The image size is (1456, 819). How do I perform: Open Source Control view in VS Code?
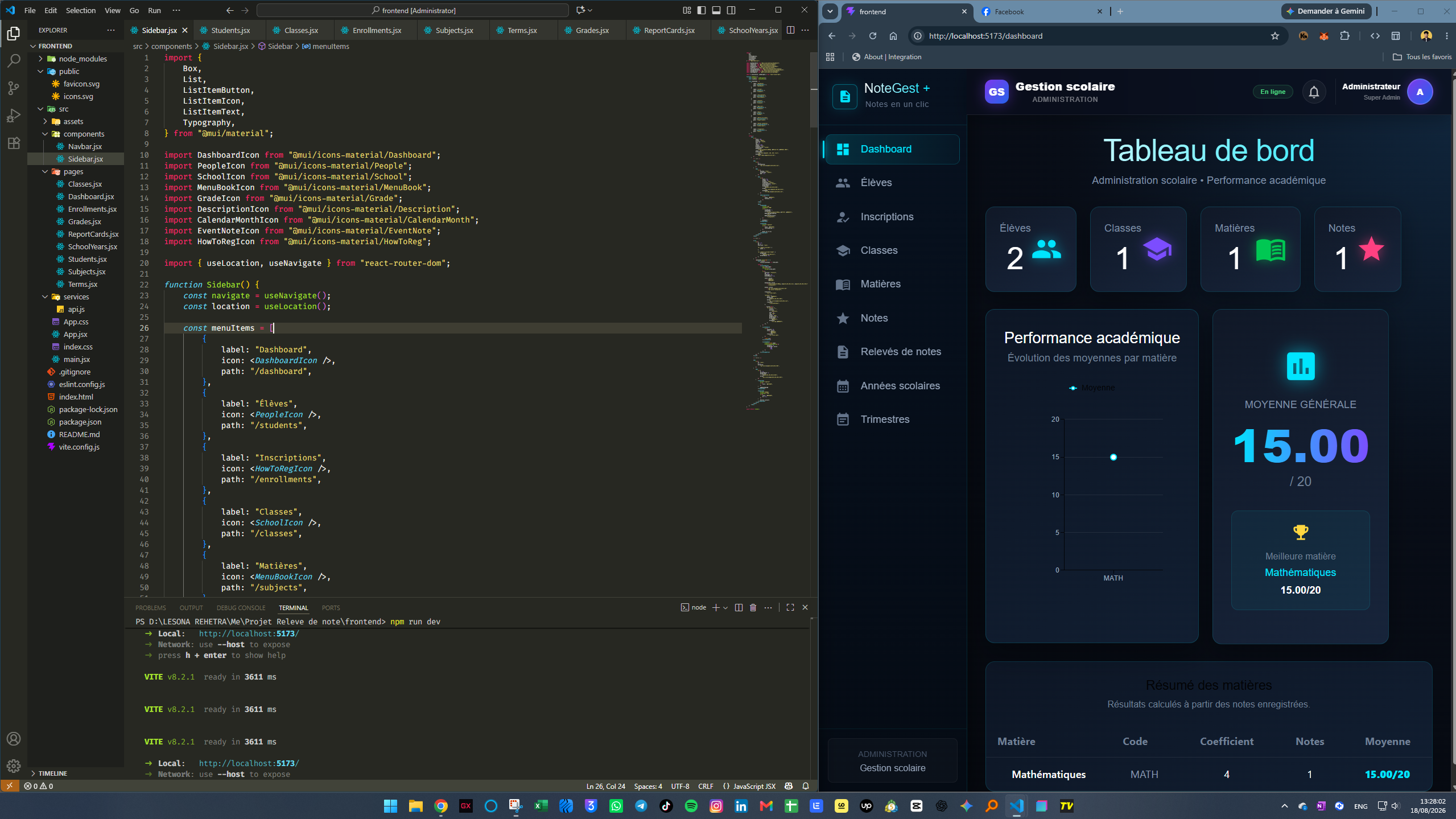pyautogui.click(x=14, y=88)
